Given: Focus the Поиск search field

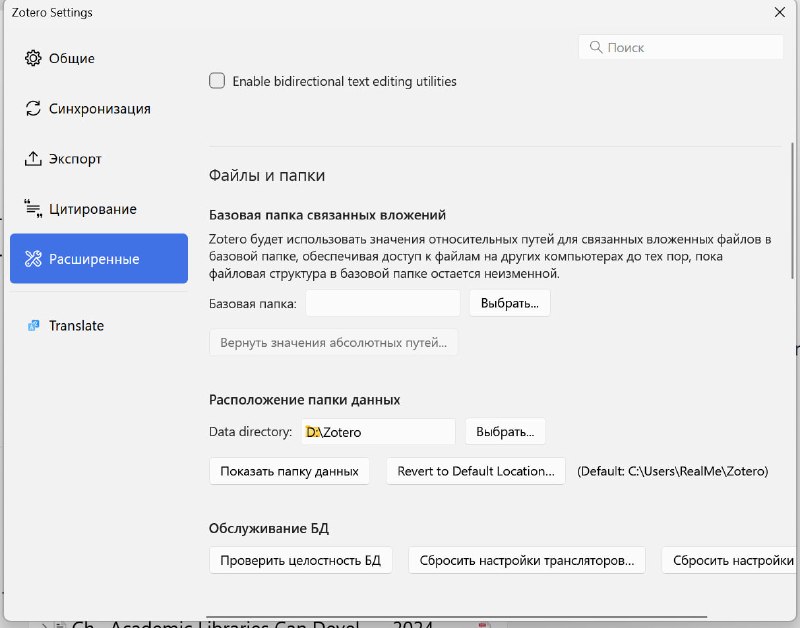Looking at the screenshot, I should (681, 47).
